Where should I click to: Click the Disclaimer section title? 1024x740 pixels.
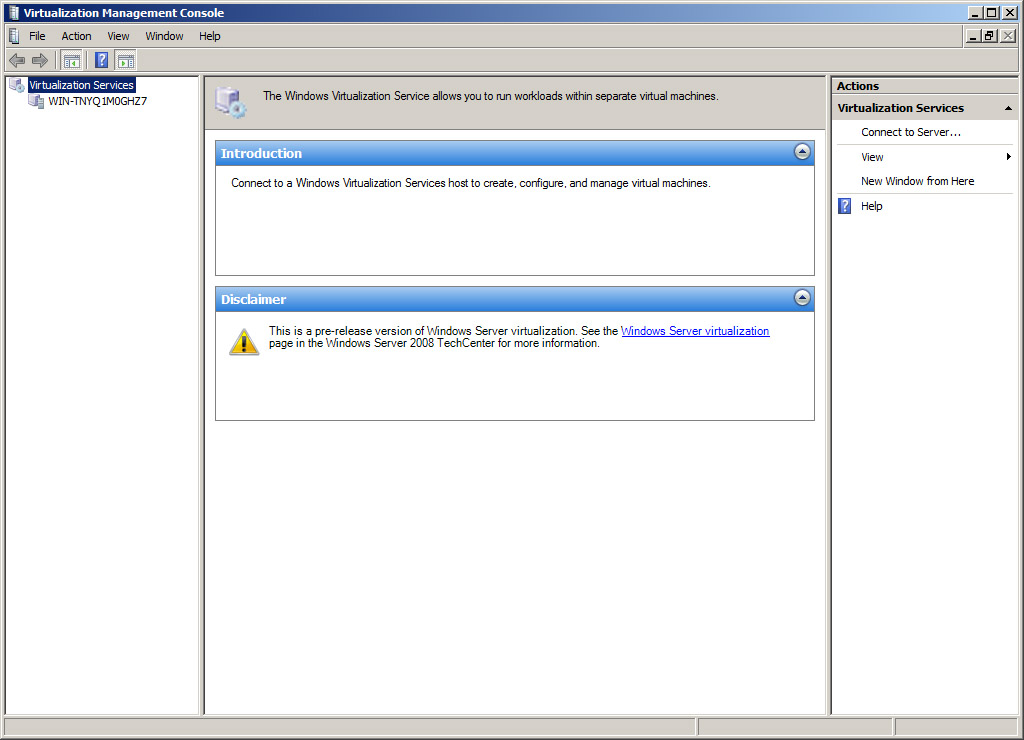click(253, 299)
